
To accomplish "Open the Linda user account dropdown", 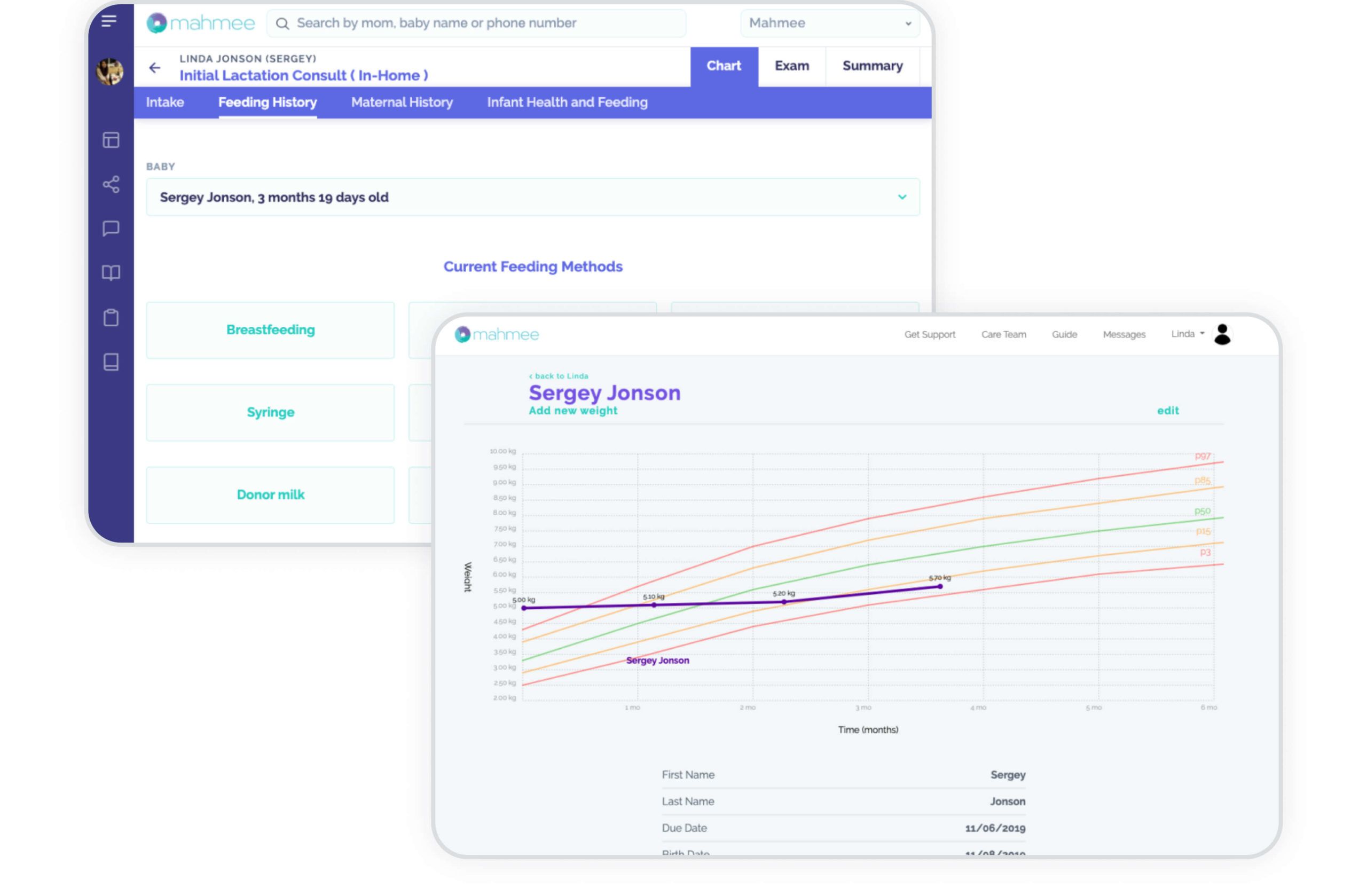I will click(x=1188, y=334).
